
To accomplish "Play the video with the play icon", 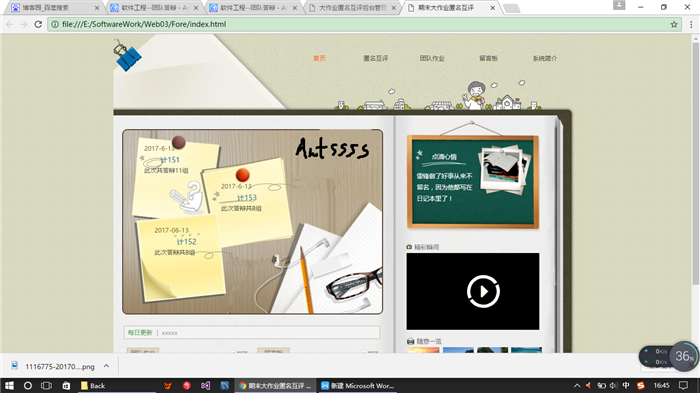I will point(483,291).
